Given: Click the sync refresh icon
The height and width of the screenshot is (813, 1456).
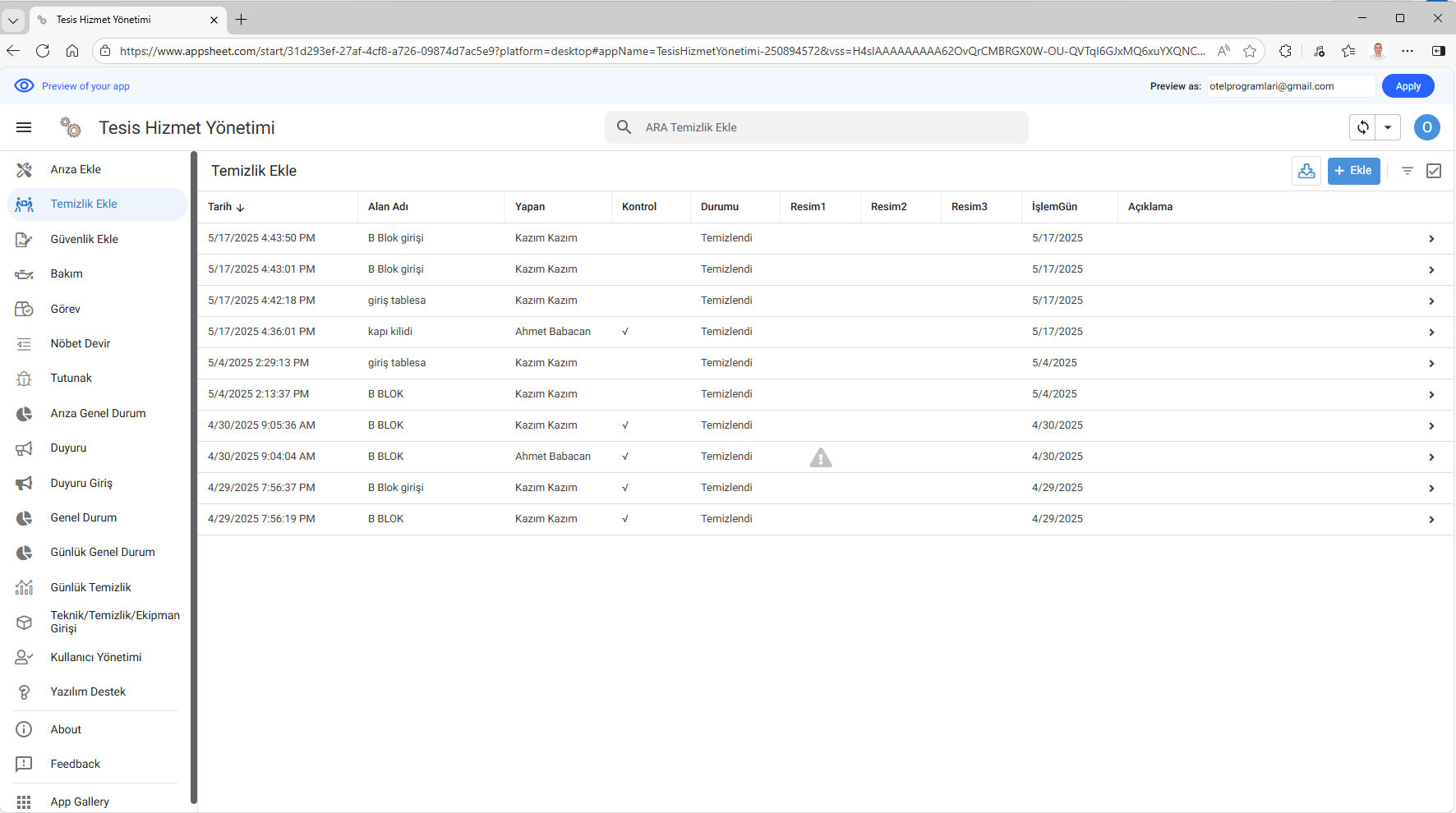Looking at the screenshot, I should pos(1363,127).
